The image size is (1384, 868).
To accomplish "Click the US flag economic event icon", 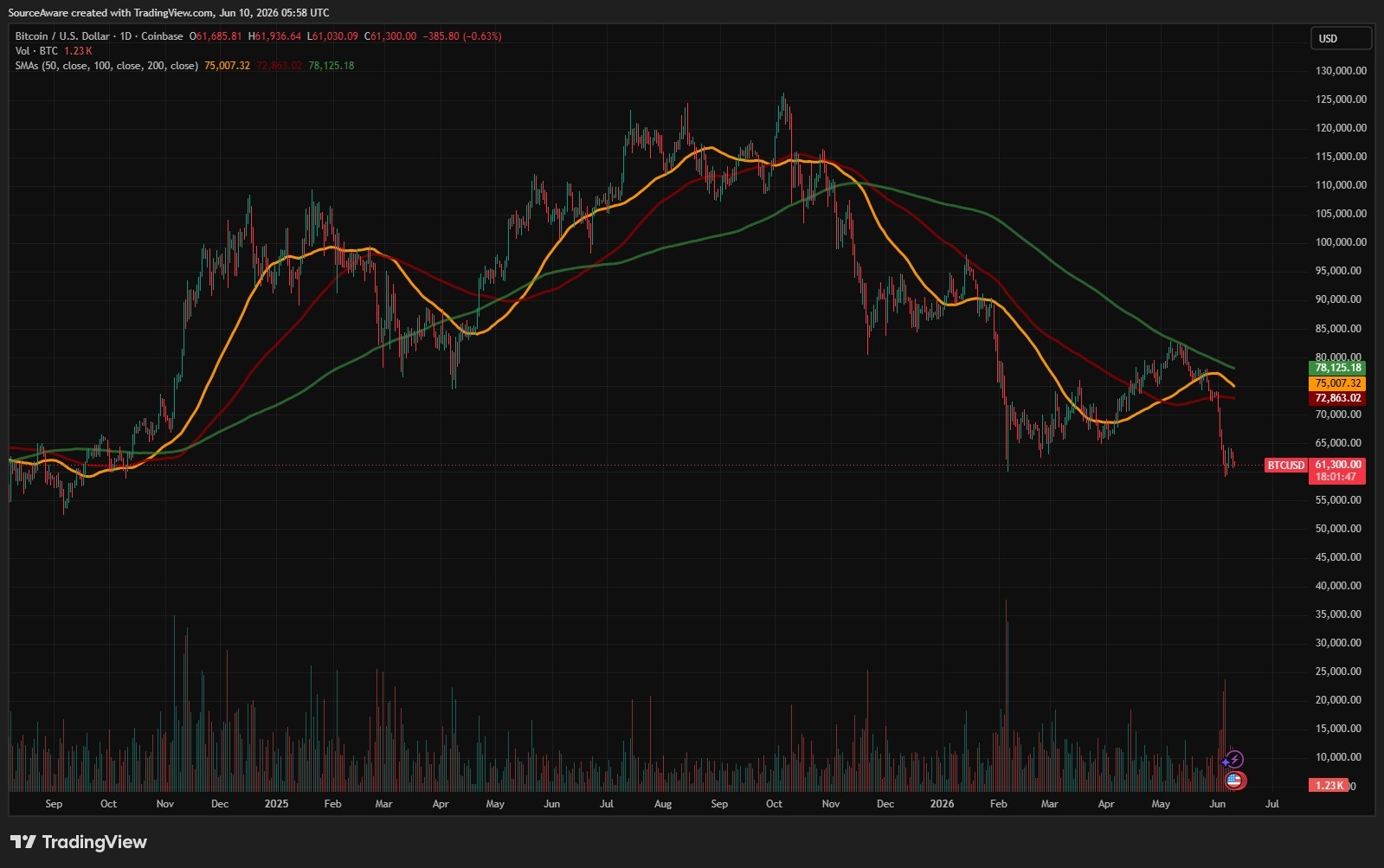I will (x=1234, y=781).
